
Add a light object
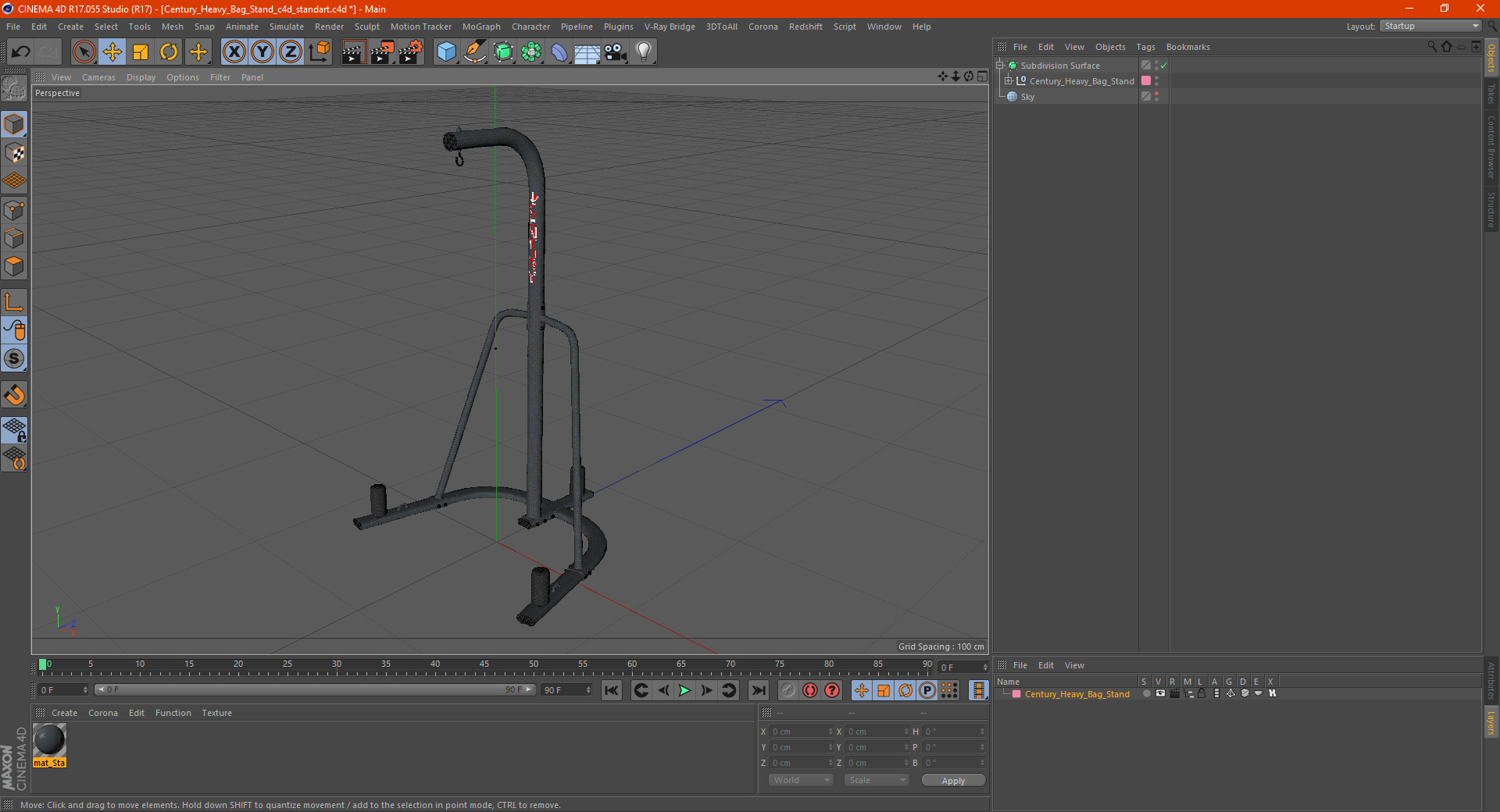point(644,52)
